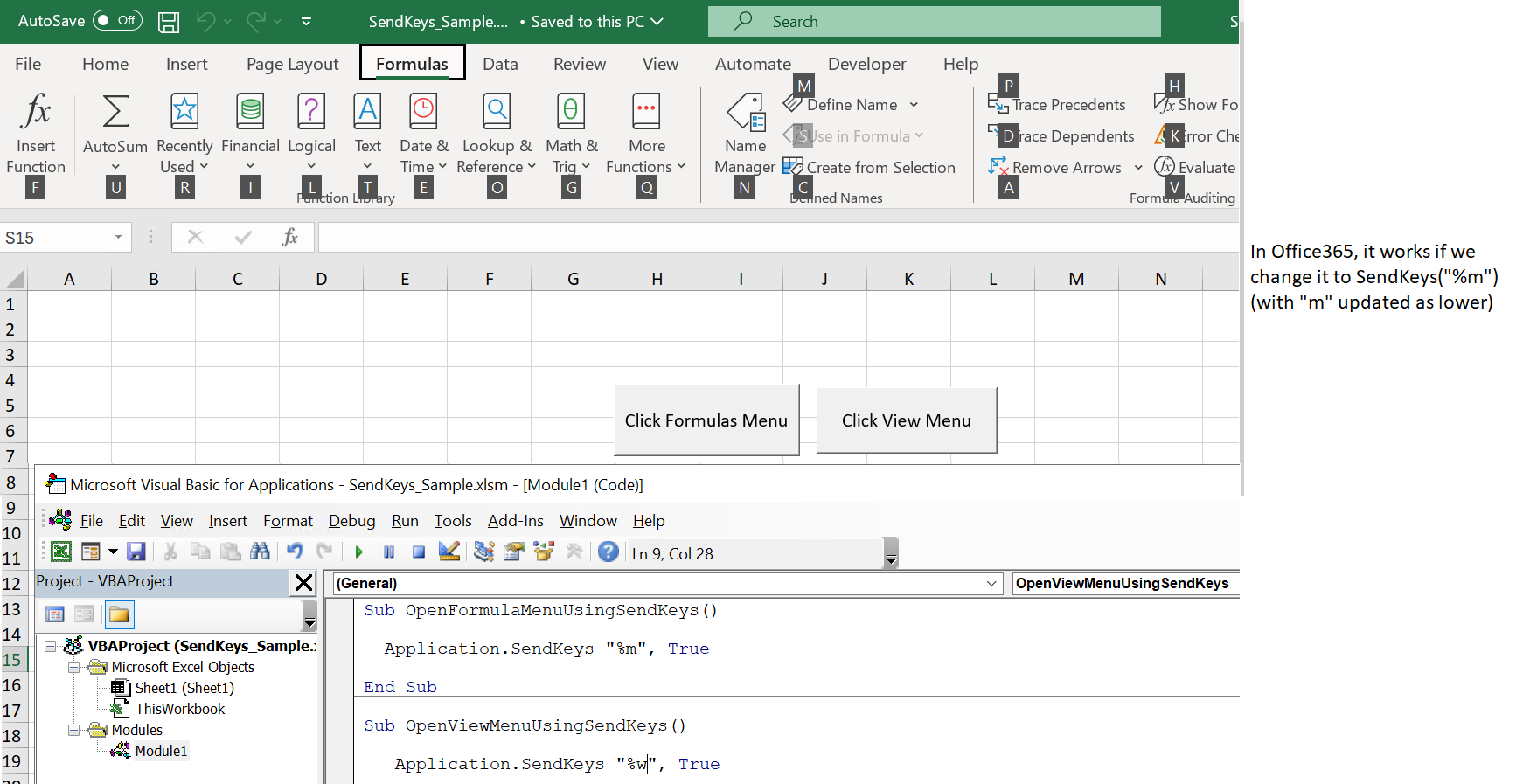Open the Insert UserForm dropdown arrow in VBA toolbar

tap(113, 552)
